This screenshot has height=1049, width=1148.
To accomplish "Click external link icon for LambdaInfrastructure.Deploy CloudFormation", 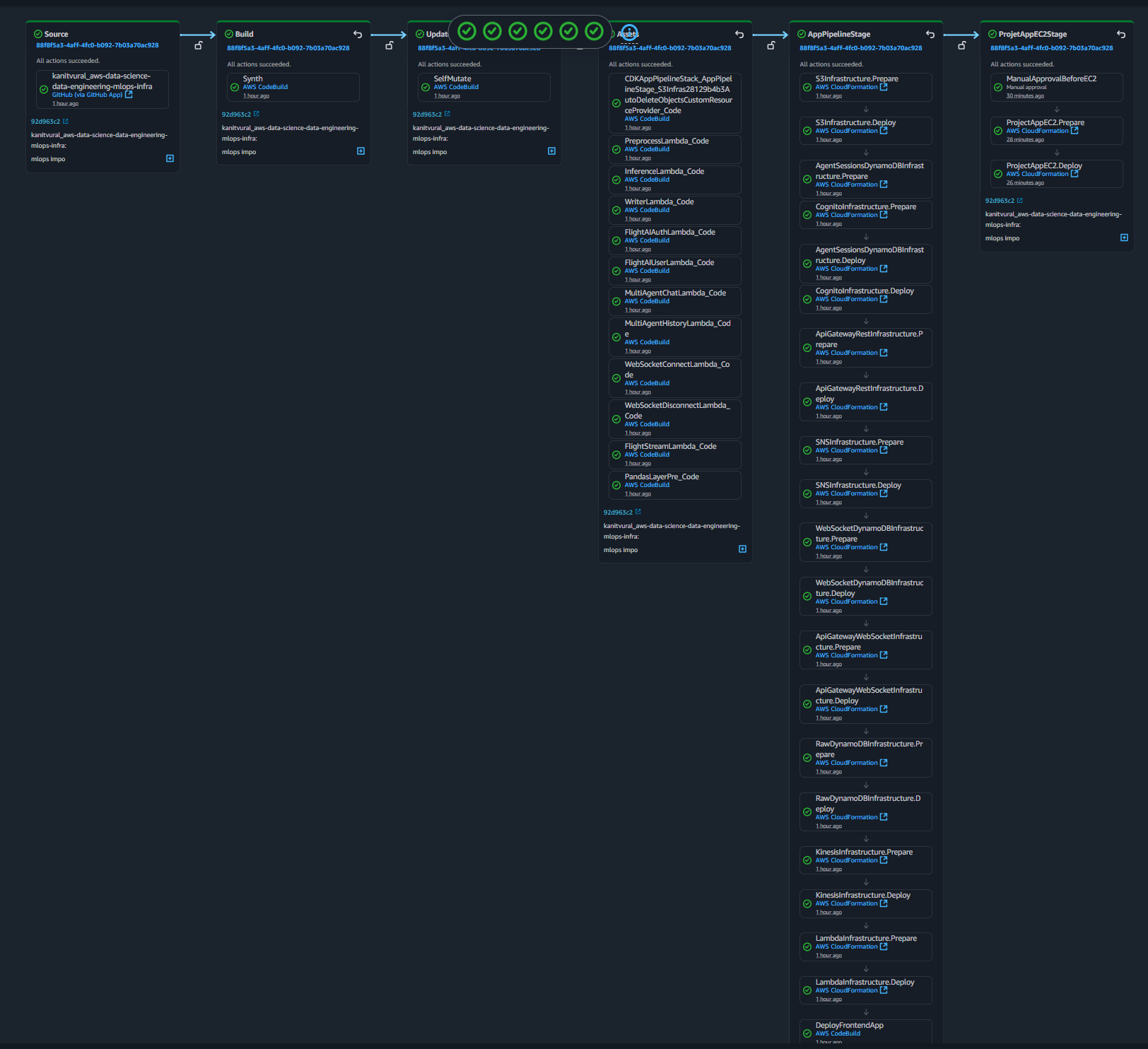I will 884,990.
